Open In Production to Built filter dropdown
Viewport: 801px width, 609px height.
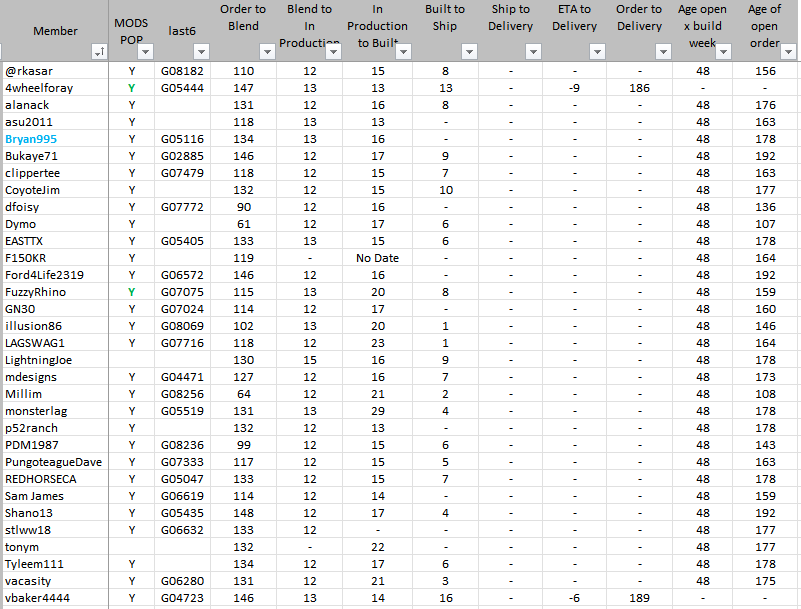pyautogui.click(x=402, y=51)
